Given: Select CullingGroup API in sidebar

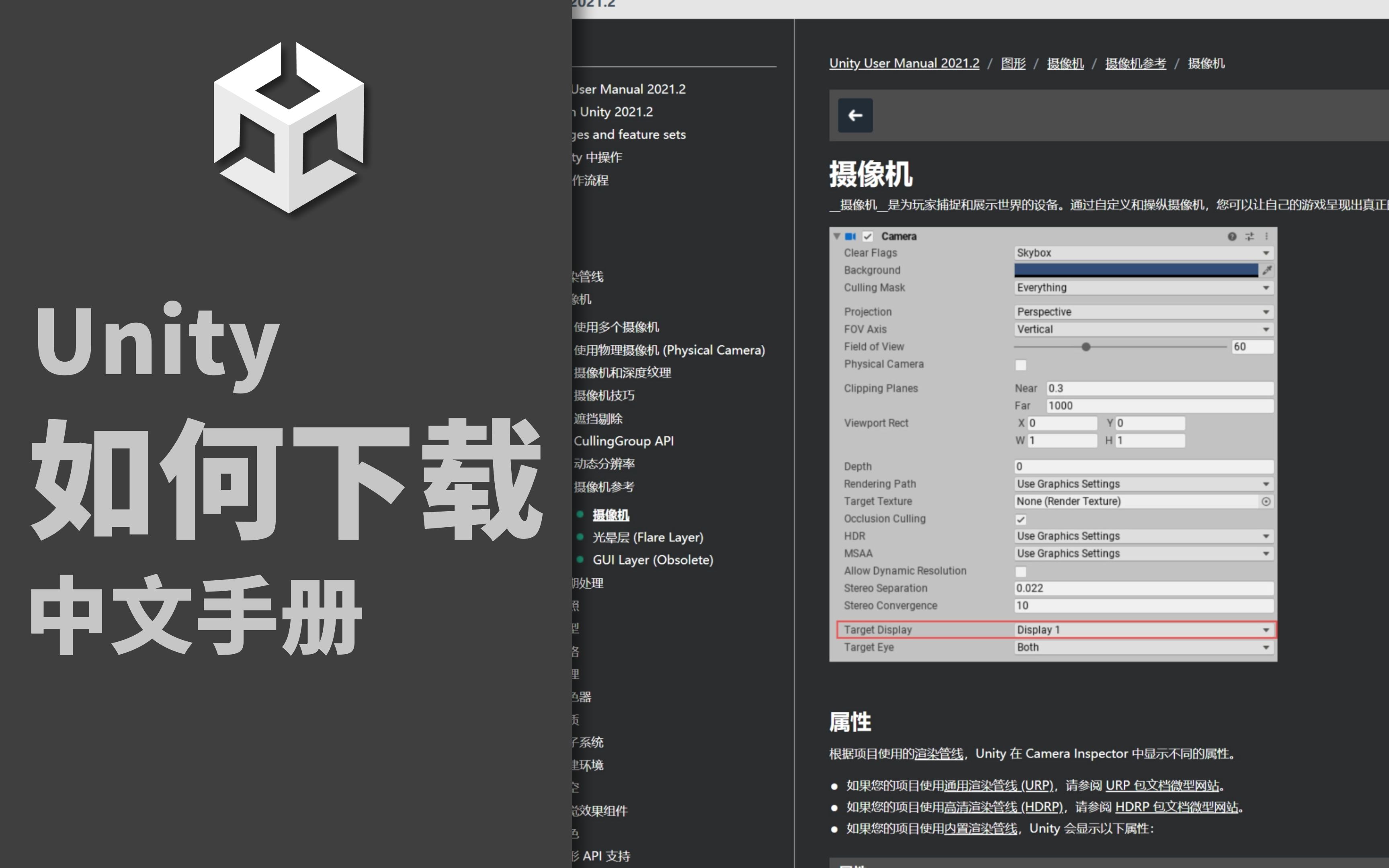Looking at the screenshot, I should 623,441.
